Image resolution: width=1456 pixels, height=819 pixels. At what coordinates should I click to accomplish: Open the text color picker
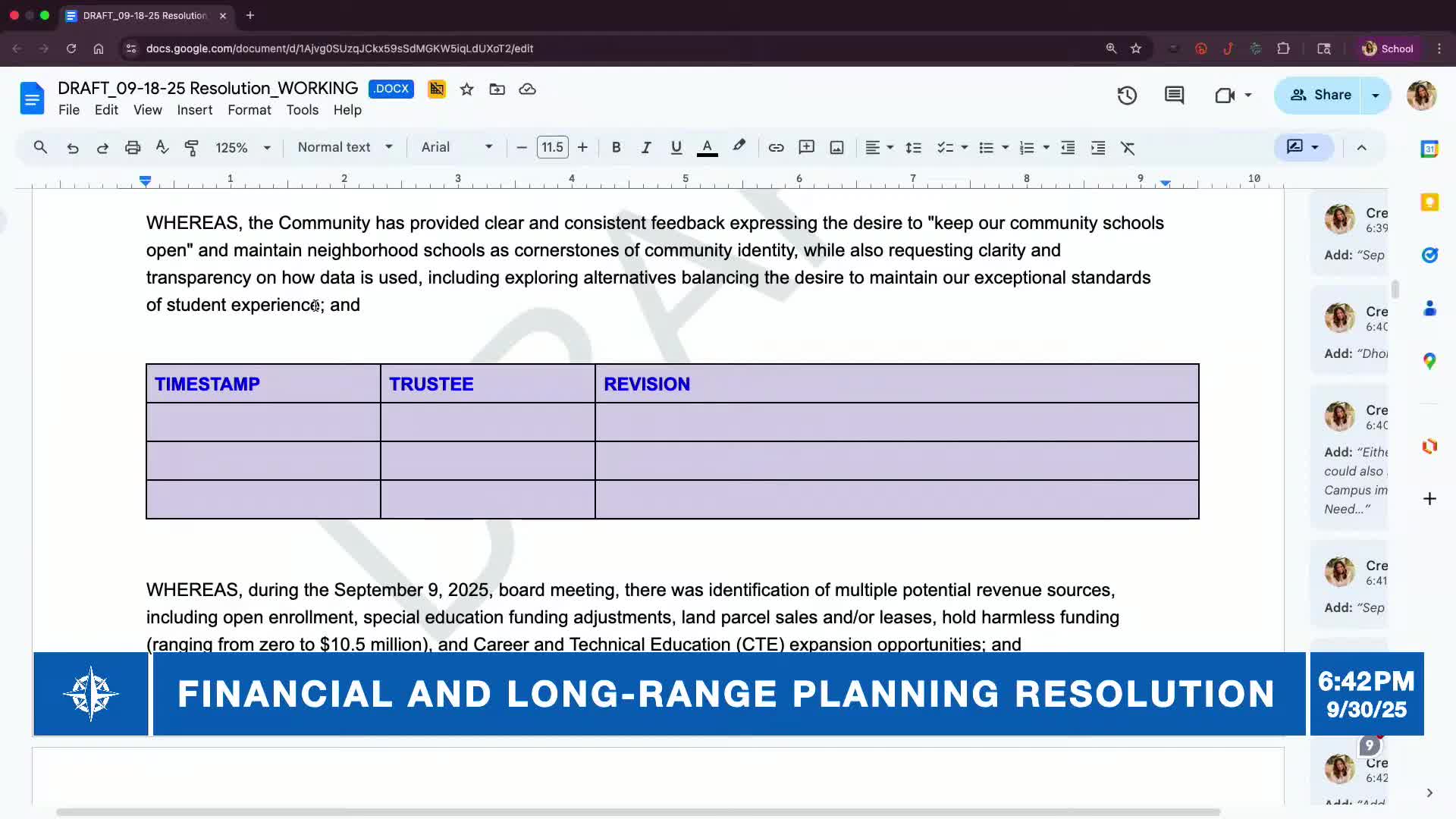click(x=707, y=148)
